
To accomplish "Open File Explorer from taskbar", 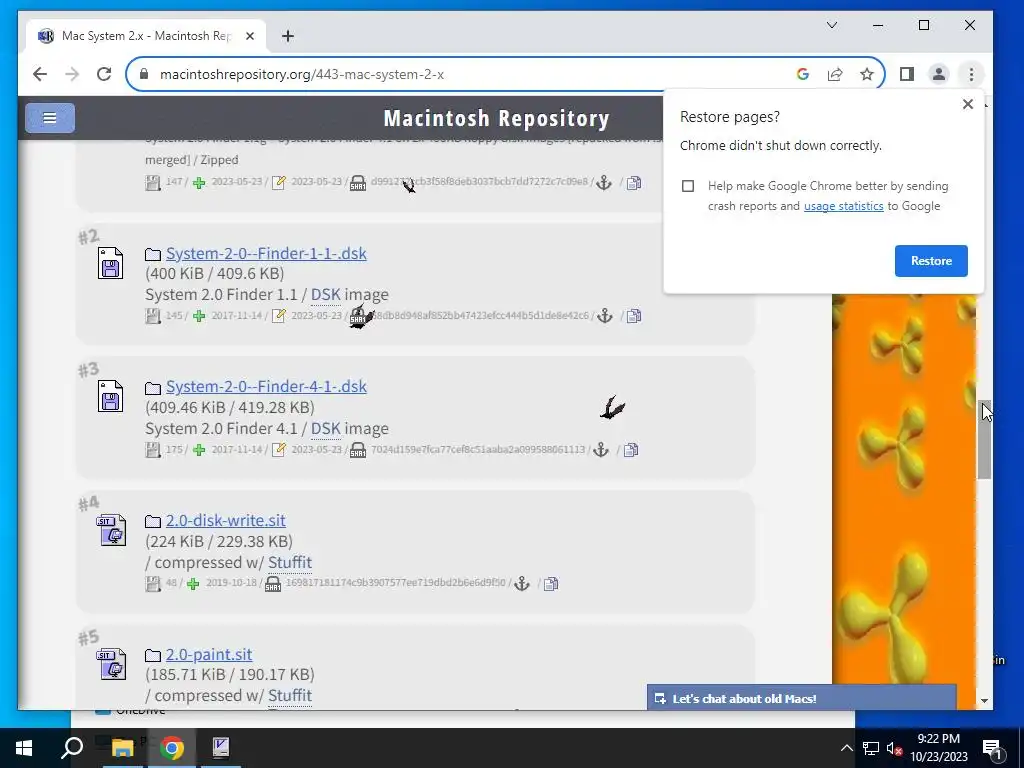I will tap(122, 748).
